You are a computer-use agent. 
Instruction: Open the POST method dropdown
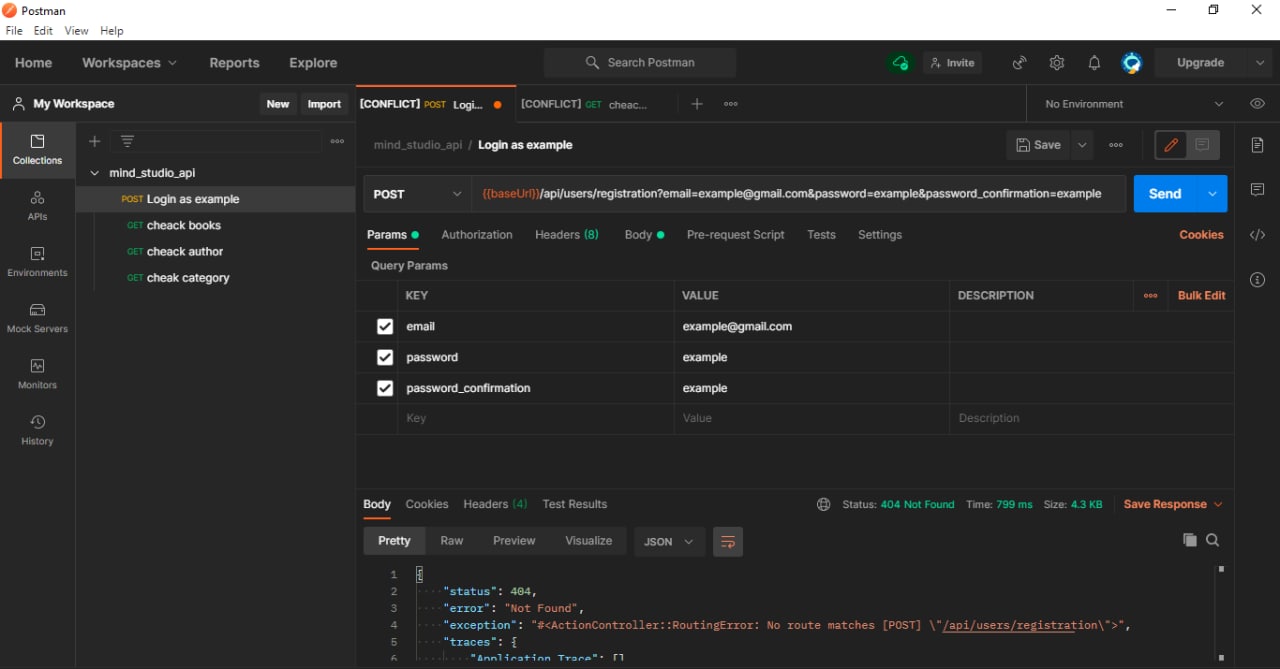click(x=418, y=194)
